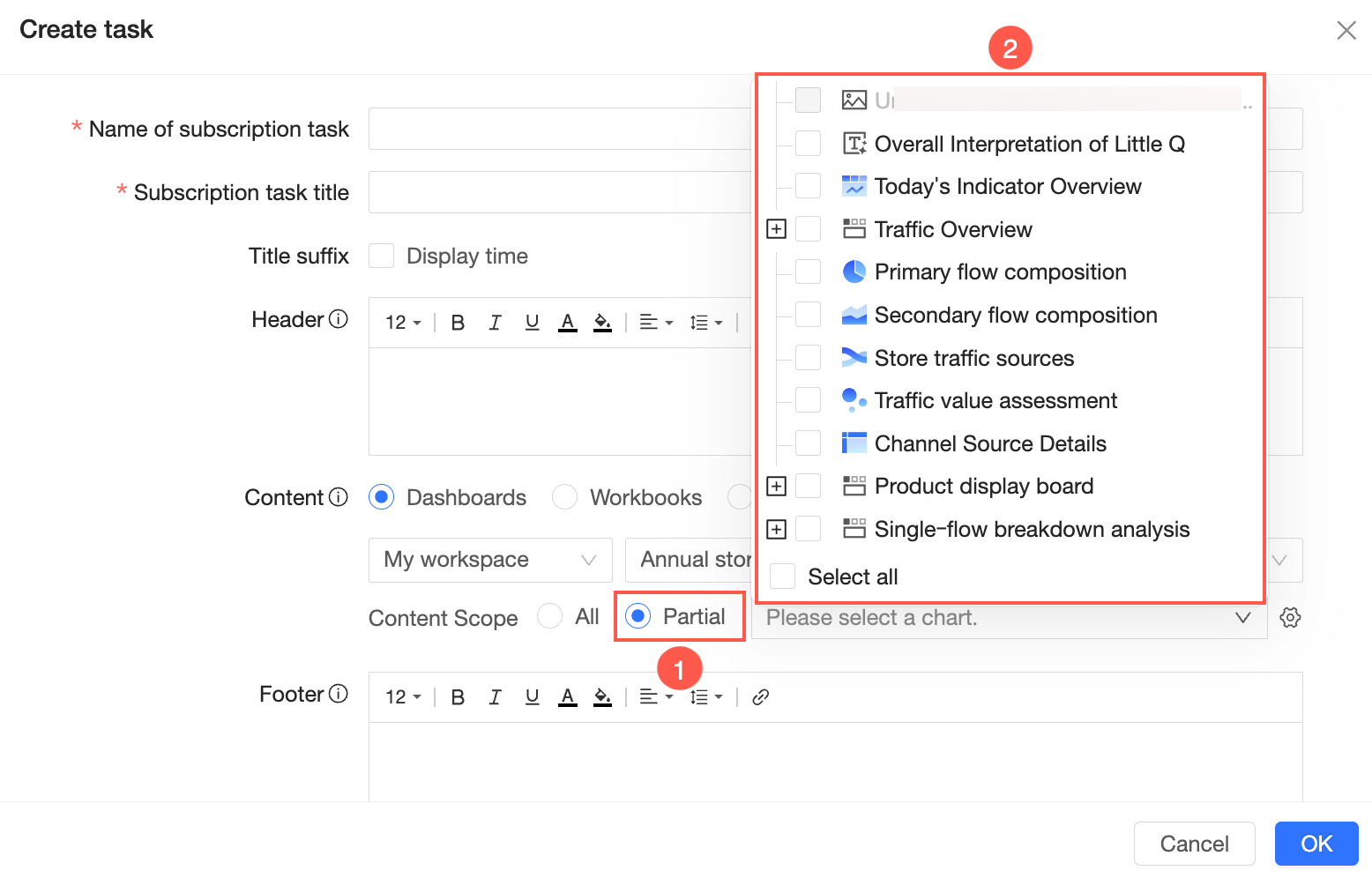Open the Please select a chart dropdown
Image resolution: width=1372 pixels, height=878 pixels.
coord(1009,618)
